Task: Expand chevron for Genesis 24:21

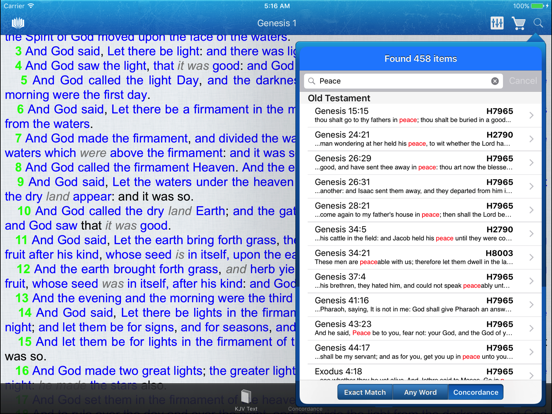Action: (x=532, y=139)
